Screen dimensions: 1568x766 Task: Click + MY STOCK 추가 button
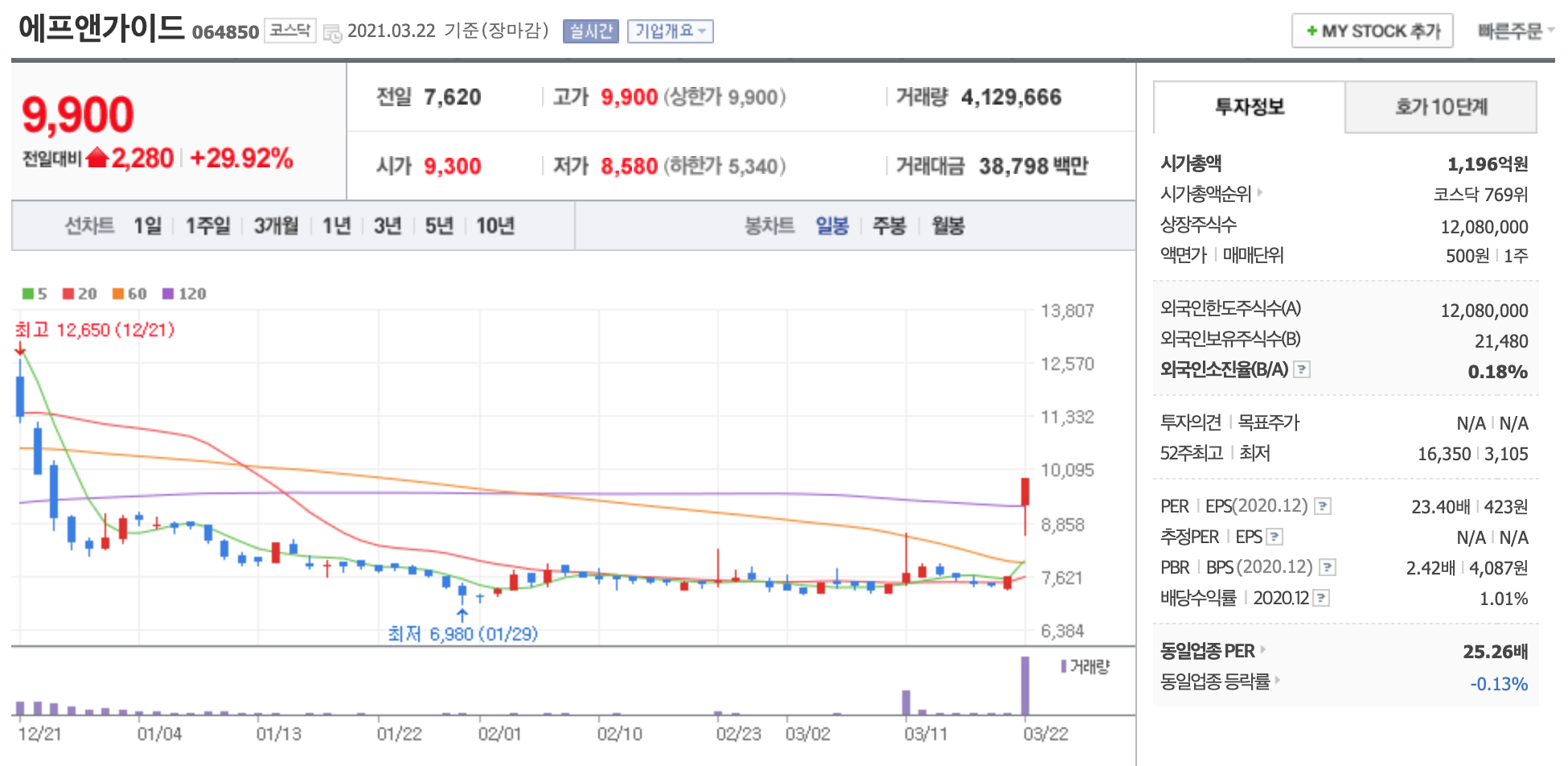(x=1373, y=31)
